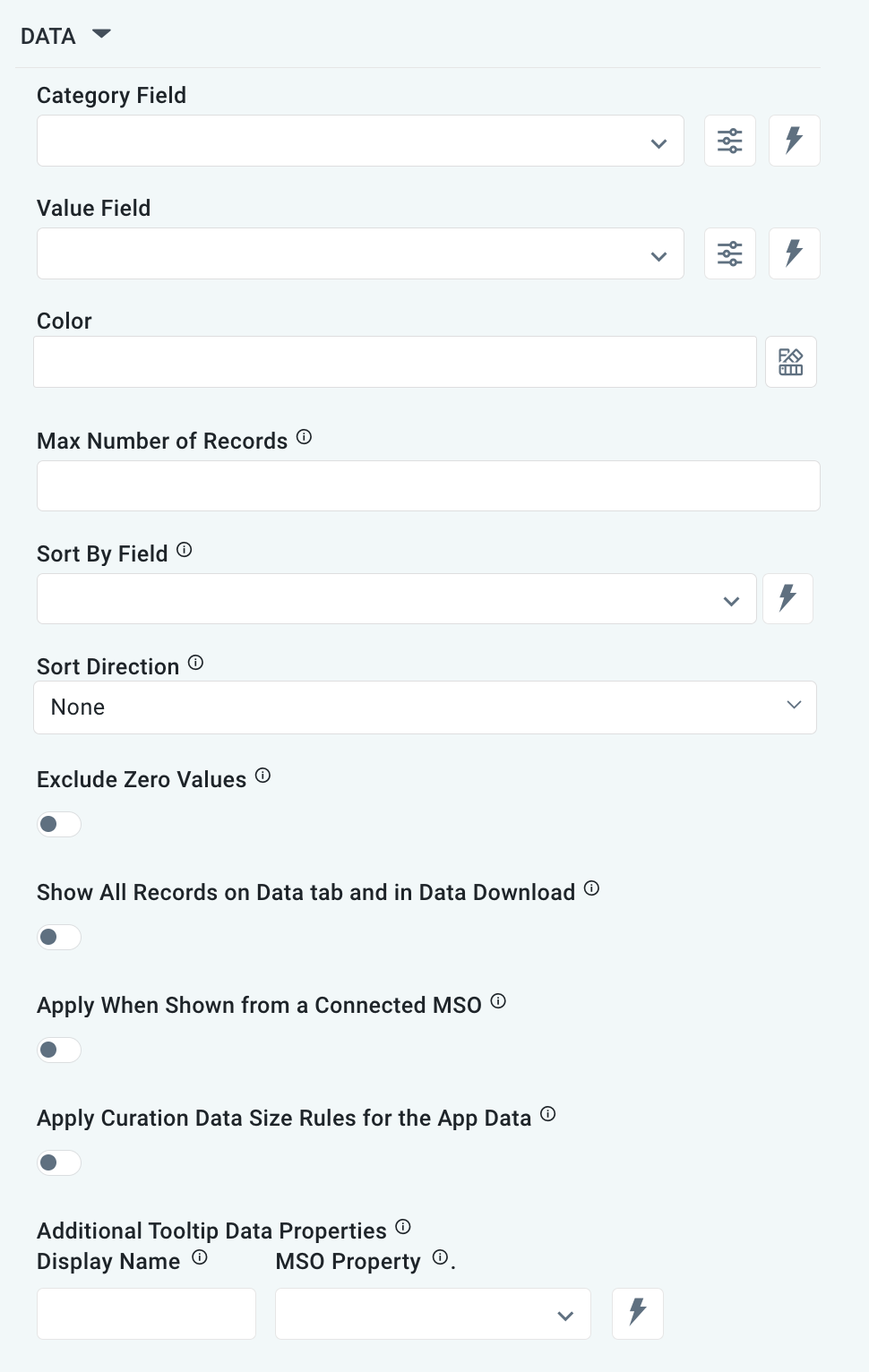Enable Apply When Shown from a Connected MSO
The height and width of the screenshot is (1372, 869).
58,1050
